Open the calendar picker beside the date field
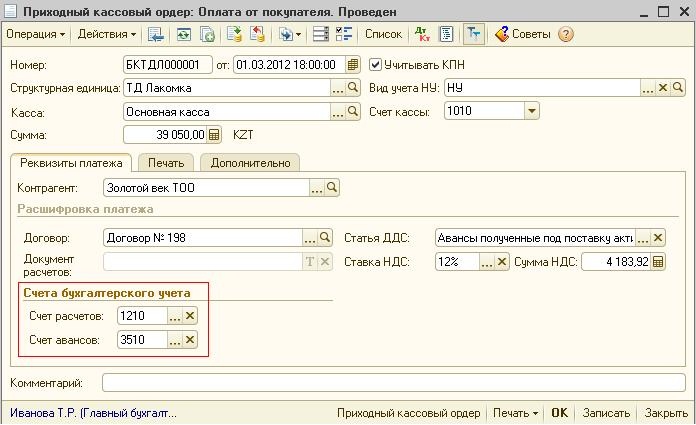The image size is (696, 425). pyautogui.click(x=353, y=65)
